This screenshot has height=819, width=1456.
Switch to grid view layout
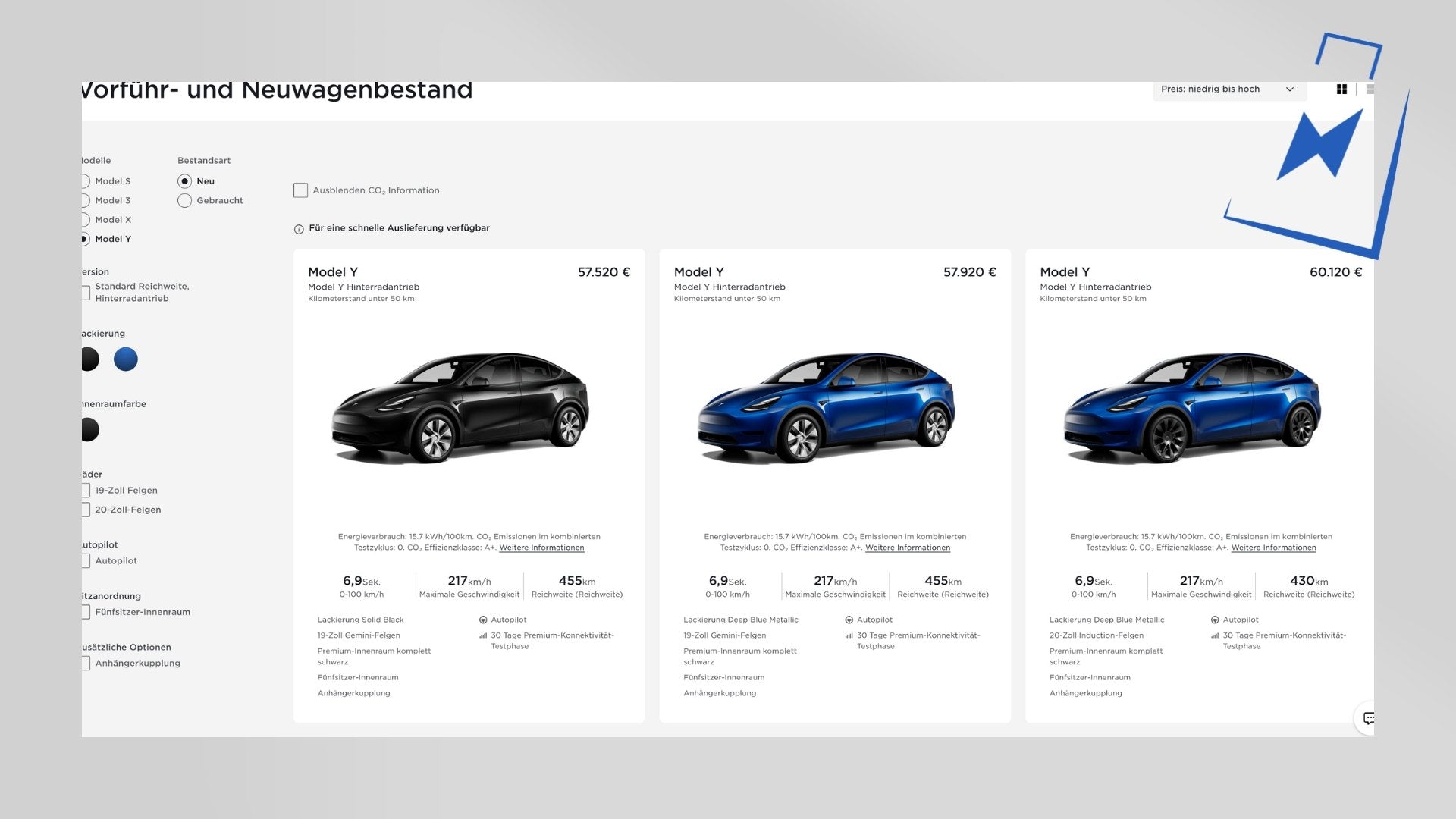pos(1341,89)
